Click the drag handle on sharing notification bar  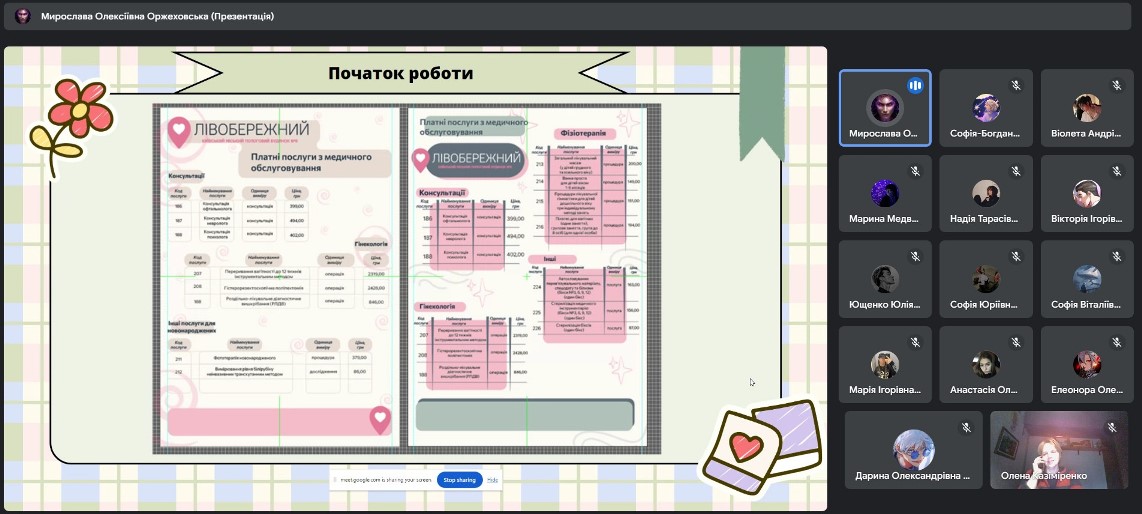334,480
